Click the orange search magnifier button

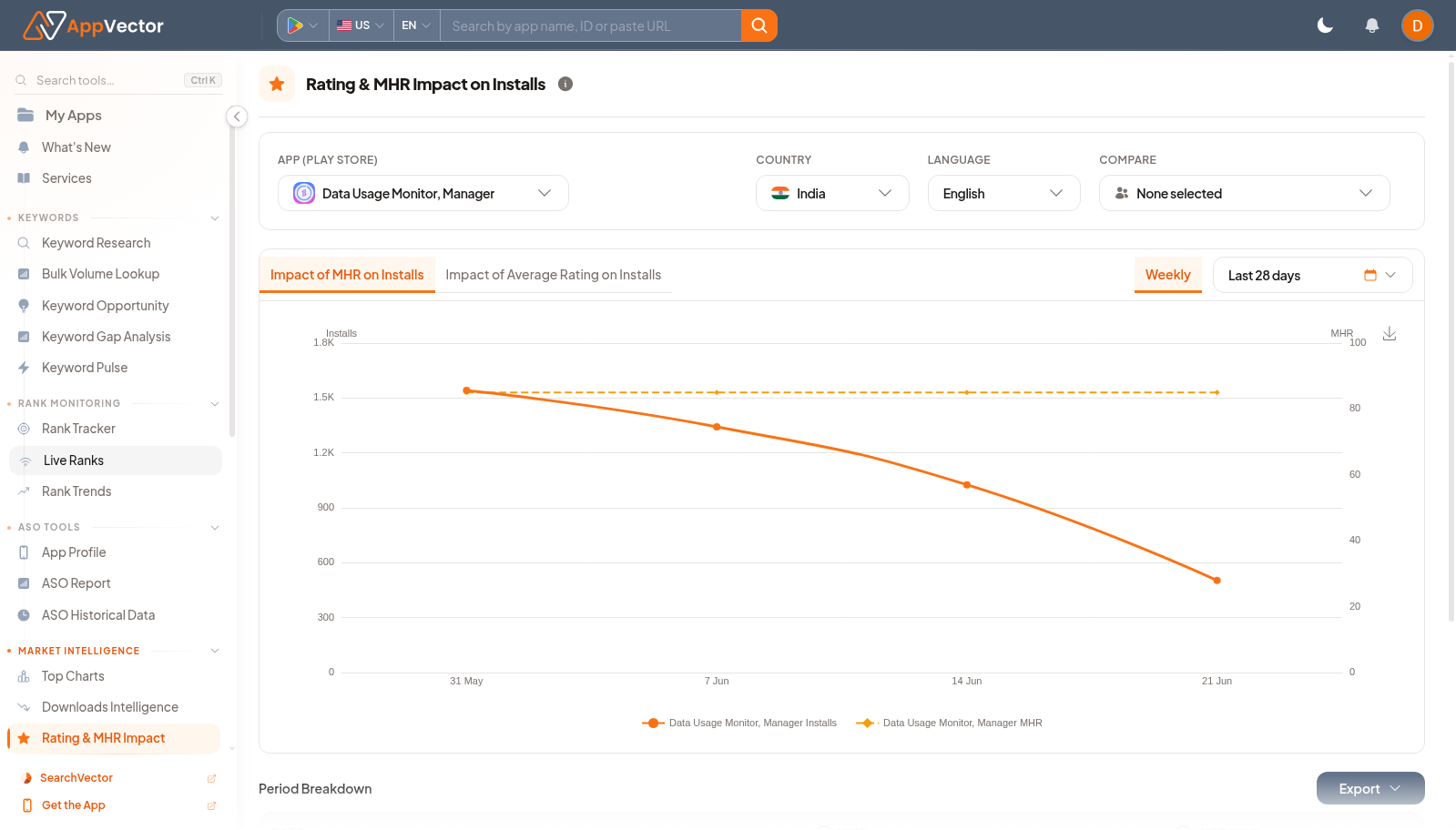(x=759, y=25)
